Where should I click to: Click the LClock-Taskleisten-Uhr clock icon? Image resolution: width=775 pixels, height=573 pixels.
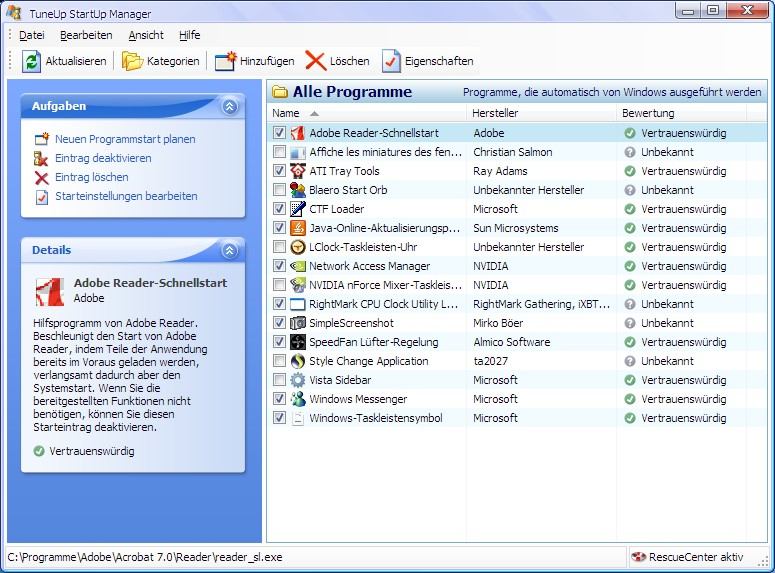[x=298, y=247]
